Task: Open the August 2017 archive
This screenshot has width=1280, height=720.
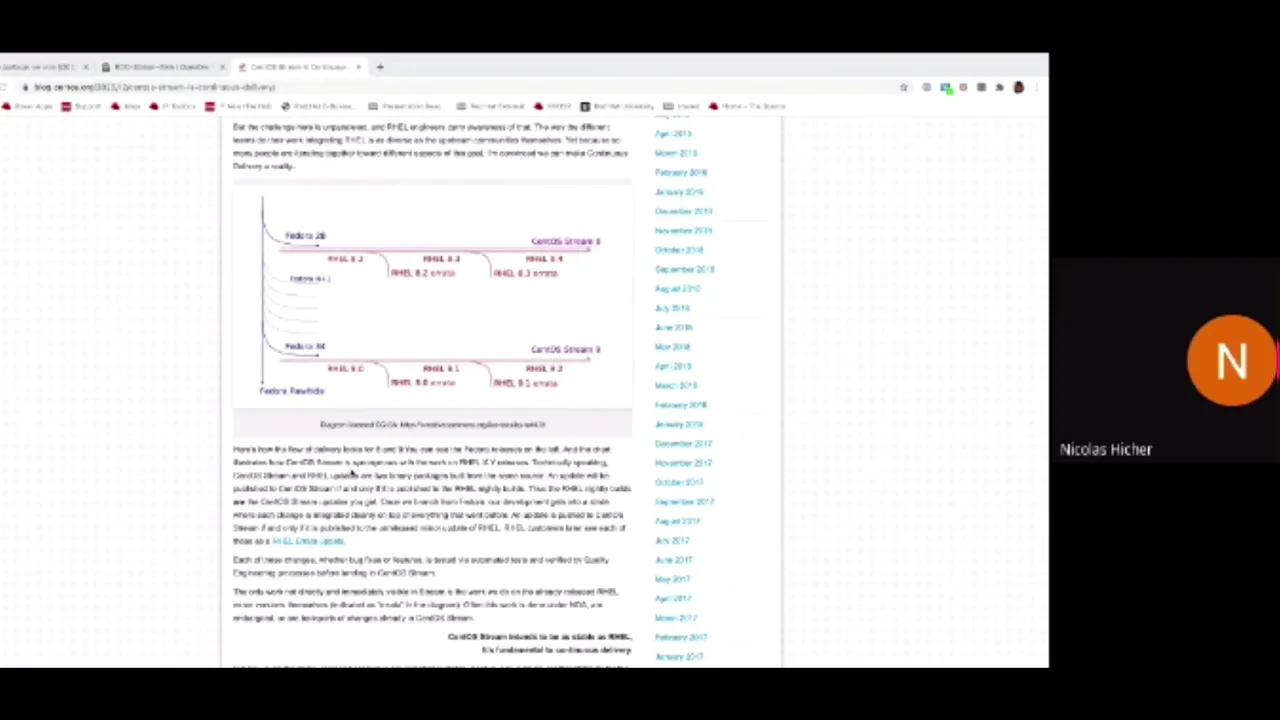Action: click(678, 521)
